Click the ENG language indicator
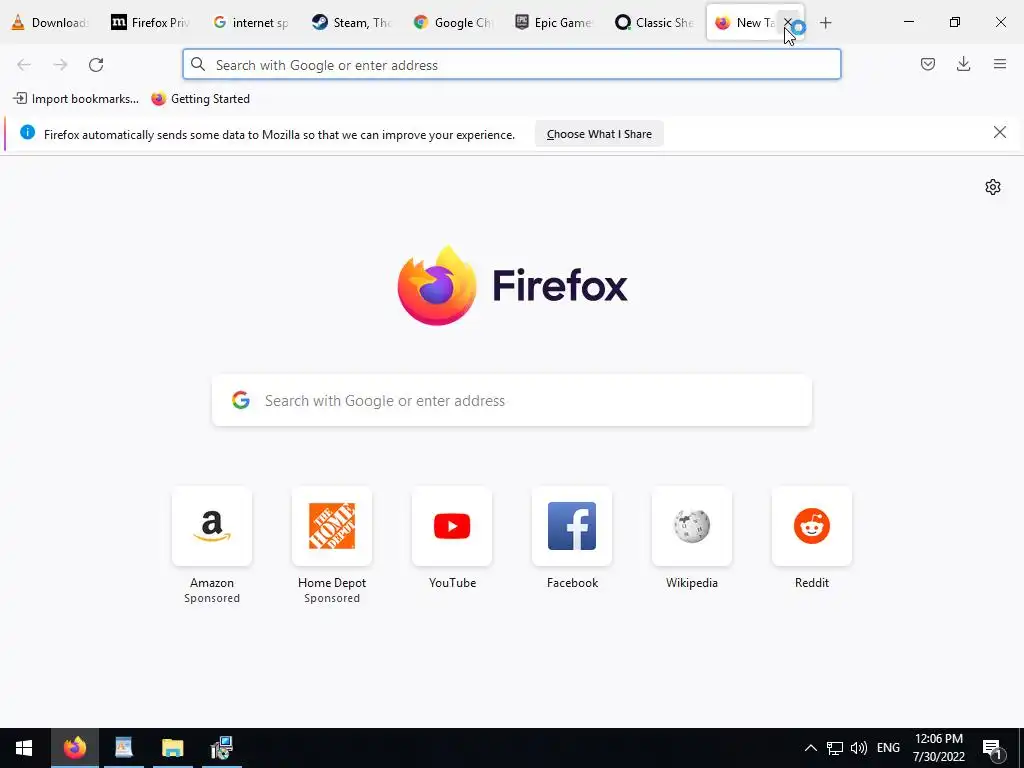The image size is (1024, 768). pyautogui.click(x=888, y=748)
